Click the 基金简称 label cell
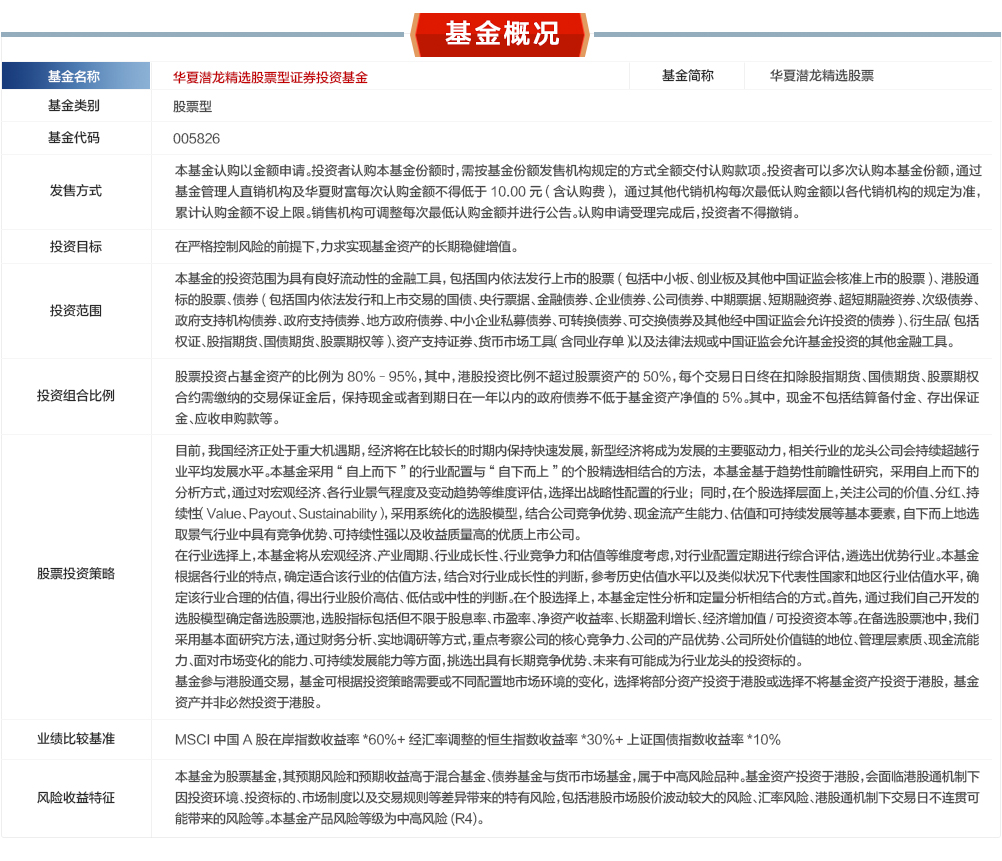Image resolution: width=1002 pixels, height=861 pixels. pyautogui.click(x=688, y=76)
